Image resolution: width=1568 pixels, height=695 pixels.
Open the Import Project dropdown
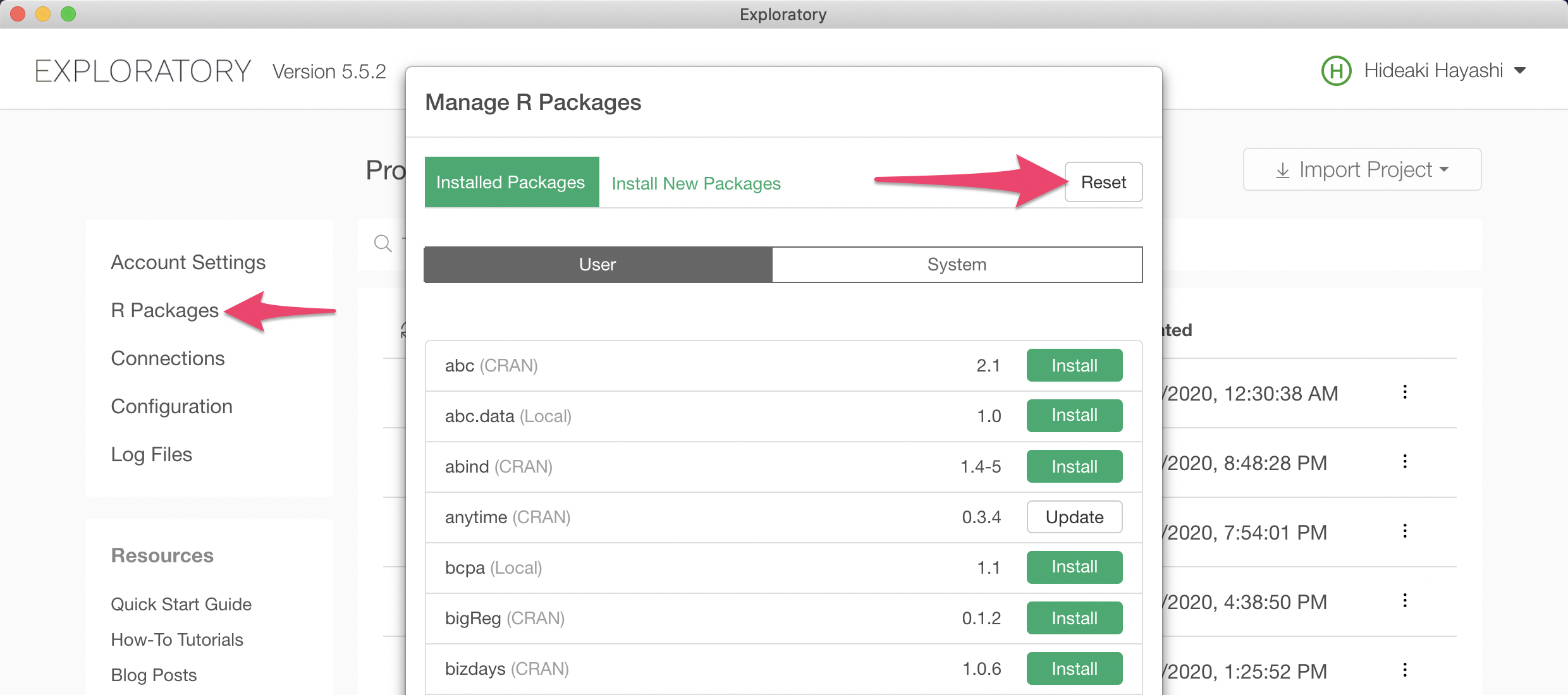[1362, 169]
